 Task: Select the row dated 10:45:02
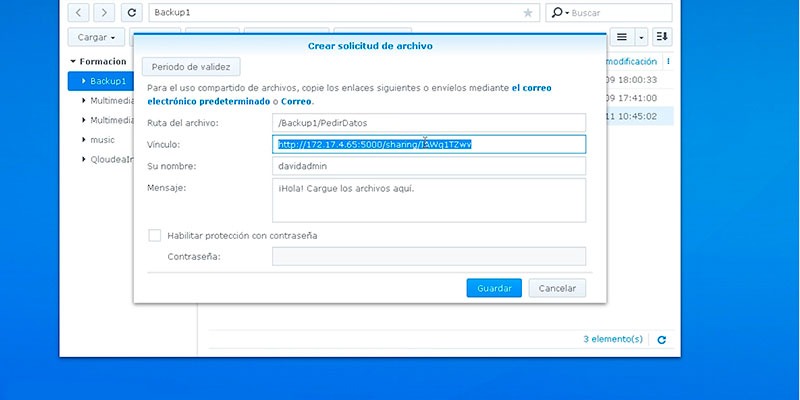(640, 116)
